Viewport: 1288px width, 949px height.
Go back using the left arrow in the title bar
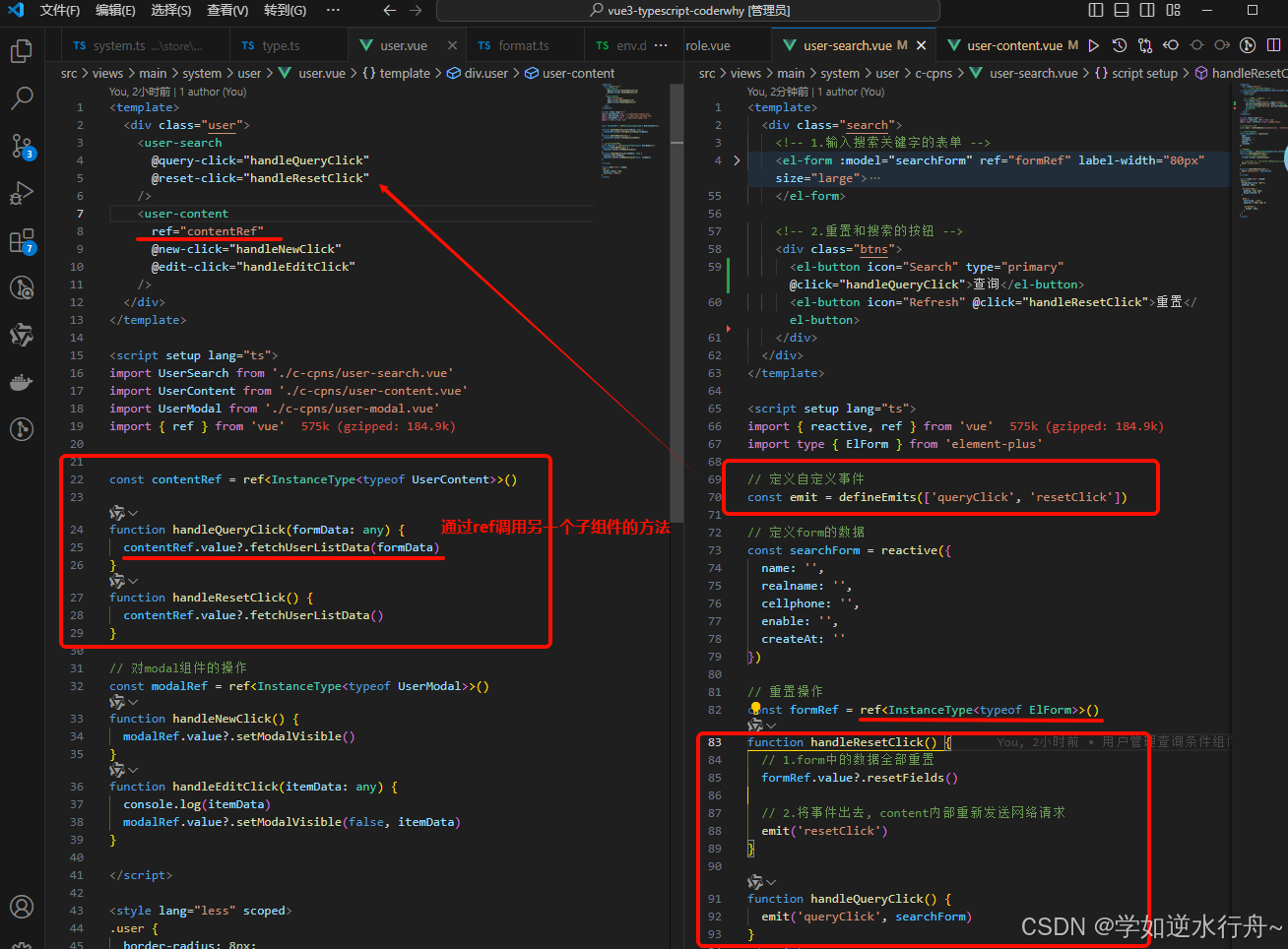pos(390,10)
